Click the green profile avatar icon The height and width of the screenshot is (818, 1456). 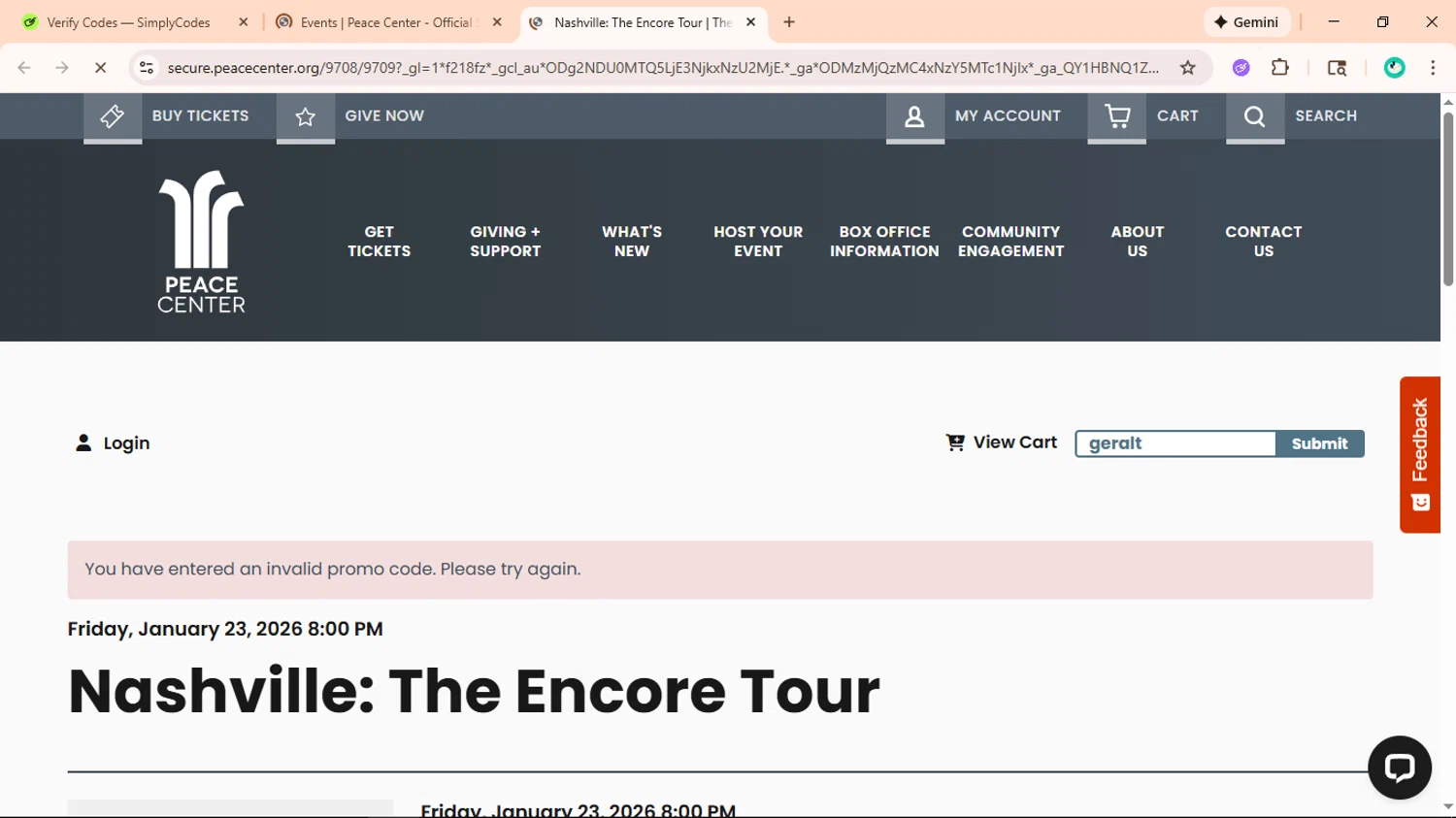tap(1394, 68)
